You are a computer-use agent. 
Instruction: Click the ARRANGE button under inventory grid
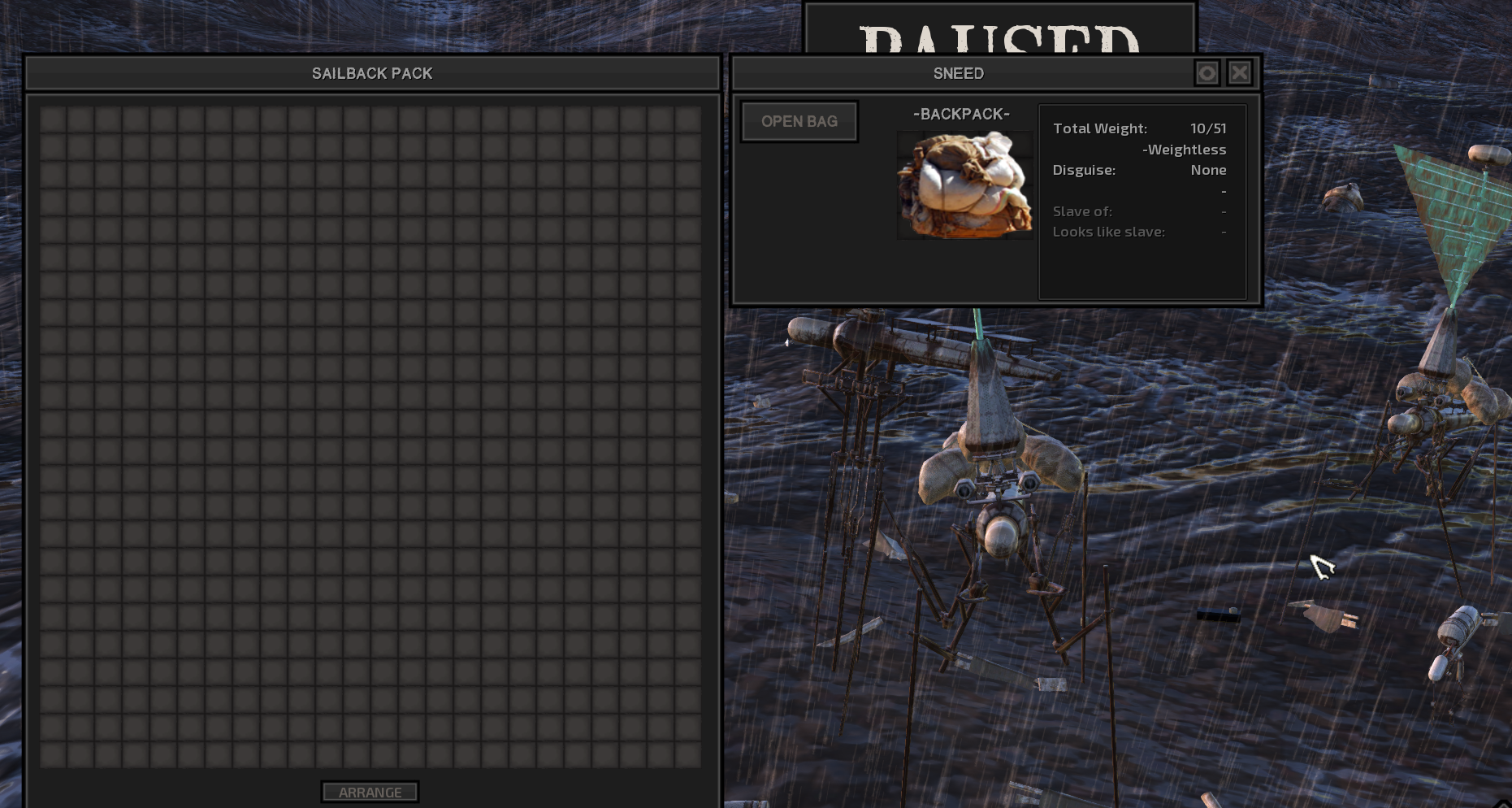370,792
